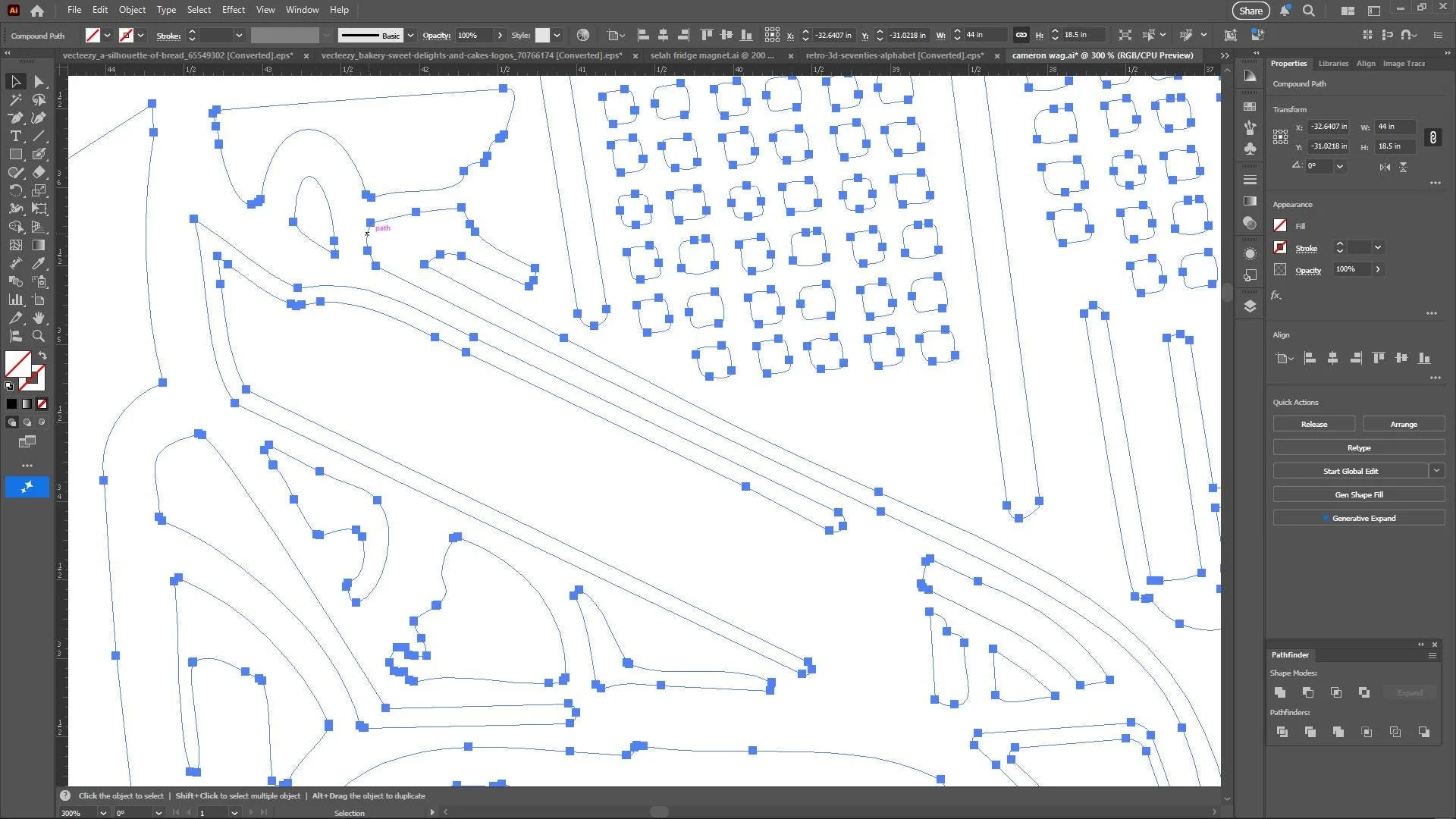Click the Generative Expand button
The height and width of the screenshot is (819, 1456).
coord(1358,518)
